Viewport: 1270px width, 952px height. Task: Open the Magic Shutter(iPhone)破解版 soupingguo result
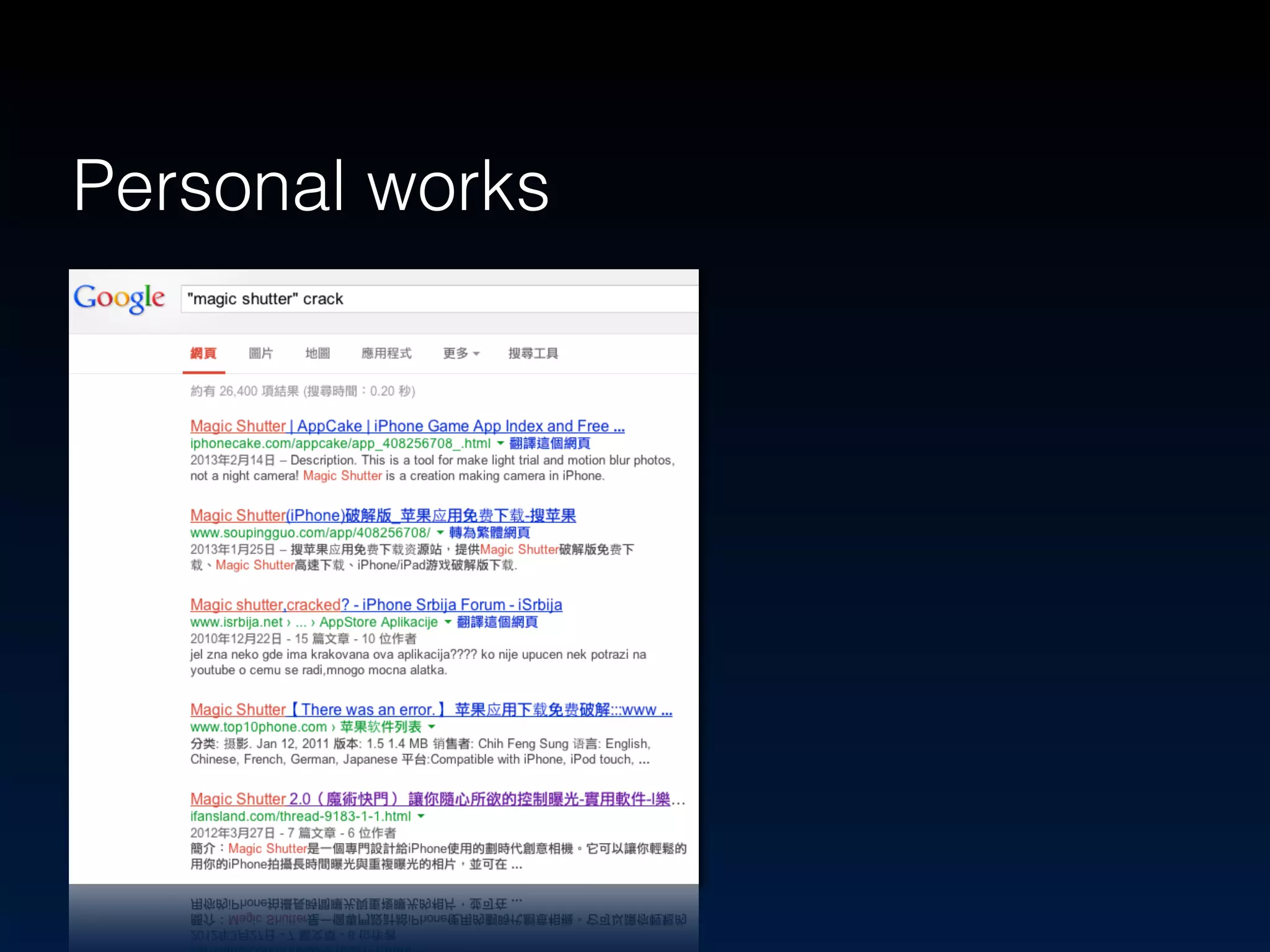point(383,516)
